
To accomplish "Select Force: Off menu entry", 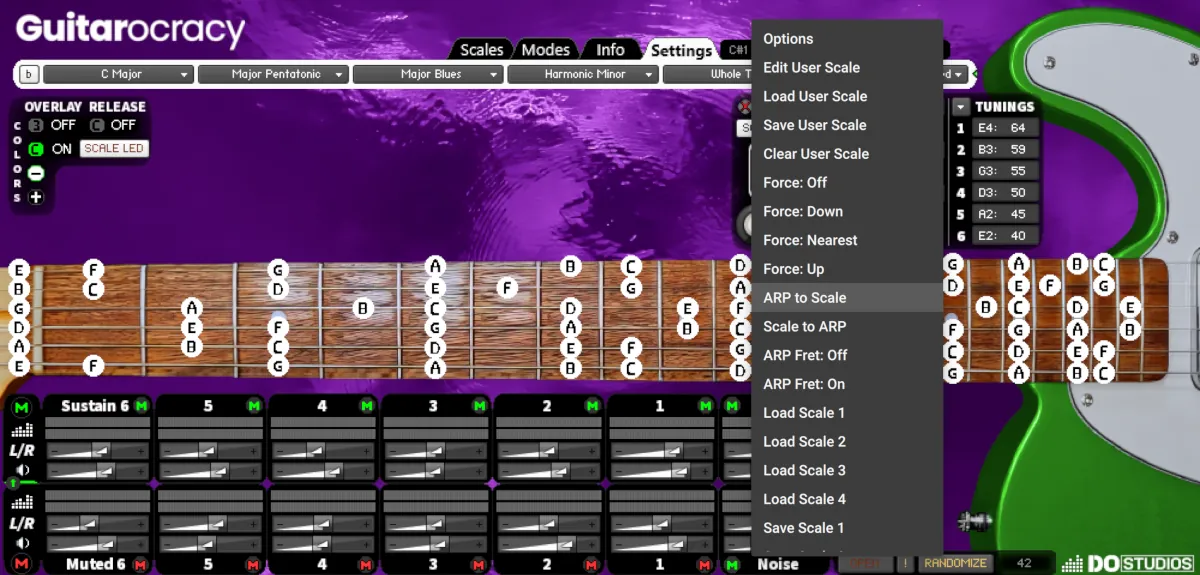I will coord(847,183).
